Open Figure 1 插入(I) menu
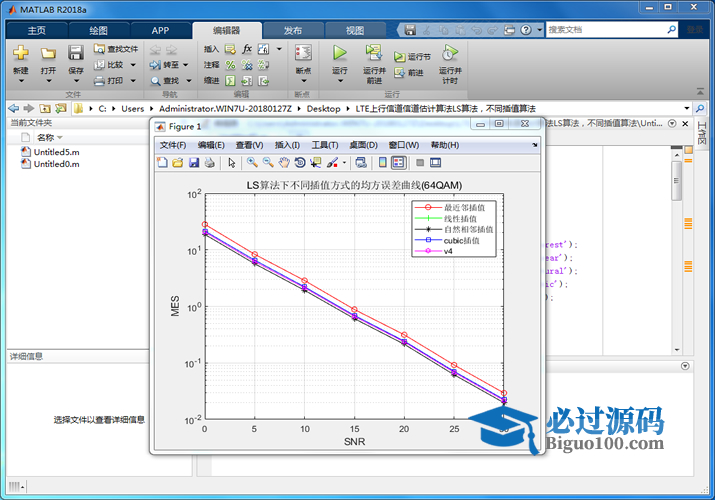 (x=287, y=145)
